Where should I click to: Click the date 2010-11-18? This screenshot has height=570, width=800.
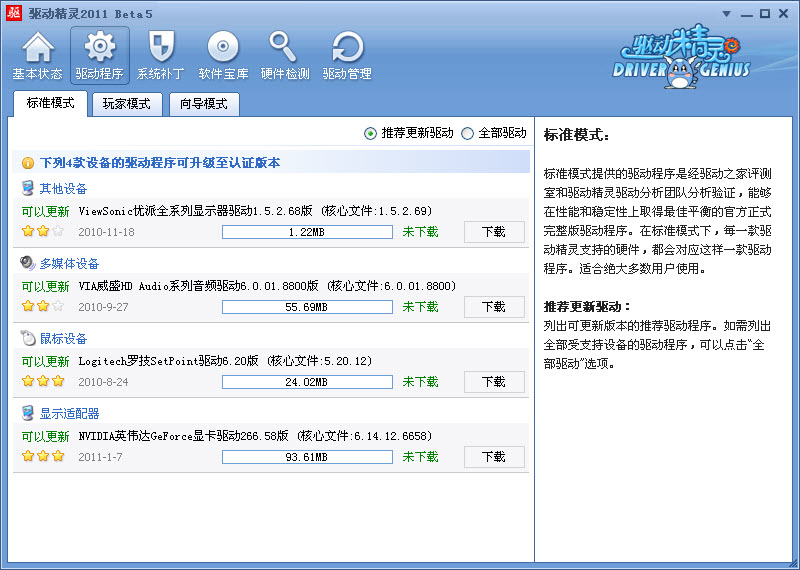[106, 232]
